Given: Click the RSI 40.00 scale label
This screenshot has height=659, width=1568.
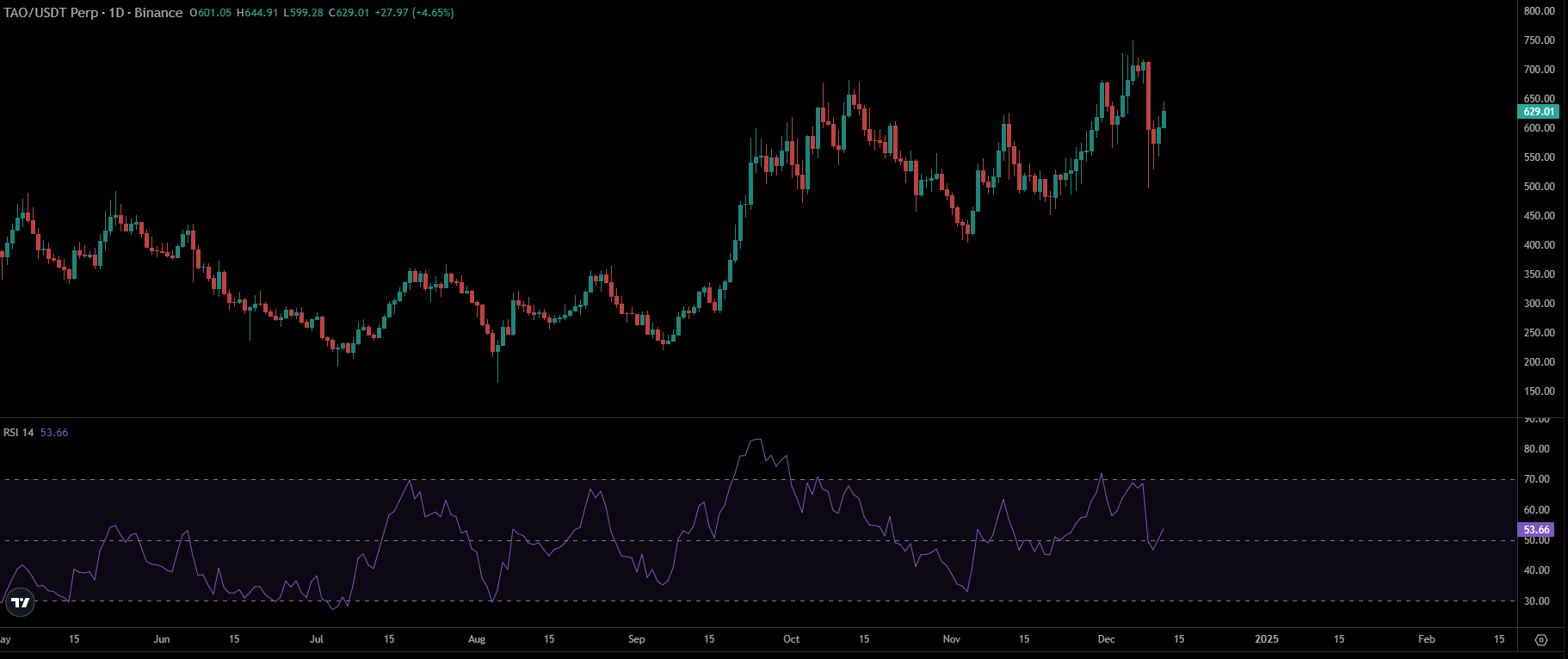Looking at the screenshot, I should (x=1536, y=570).
